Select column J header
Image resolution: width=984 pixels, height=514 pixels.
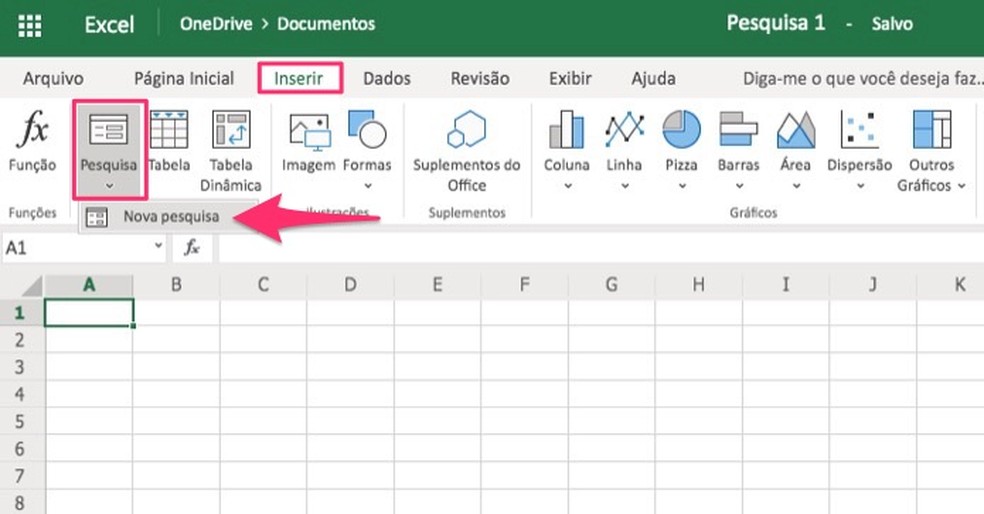pyautogui.click(x=872, y=285)
